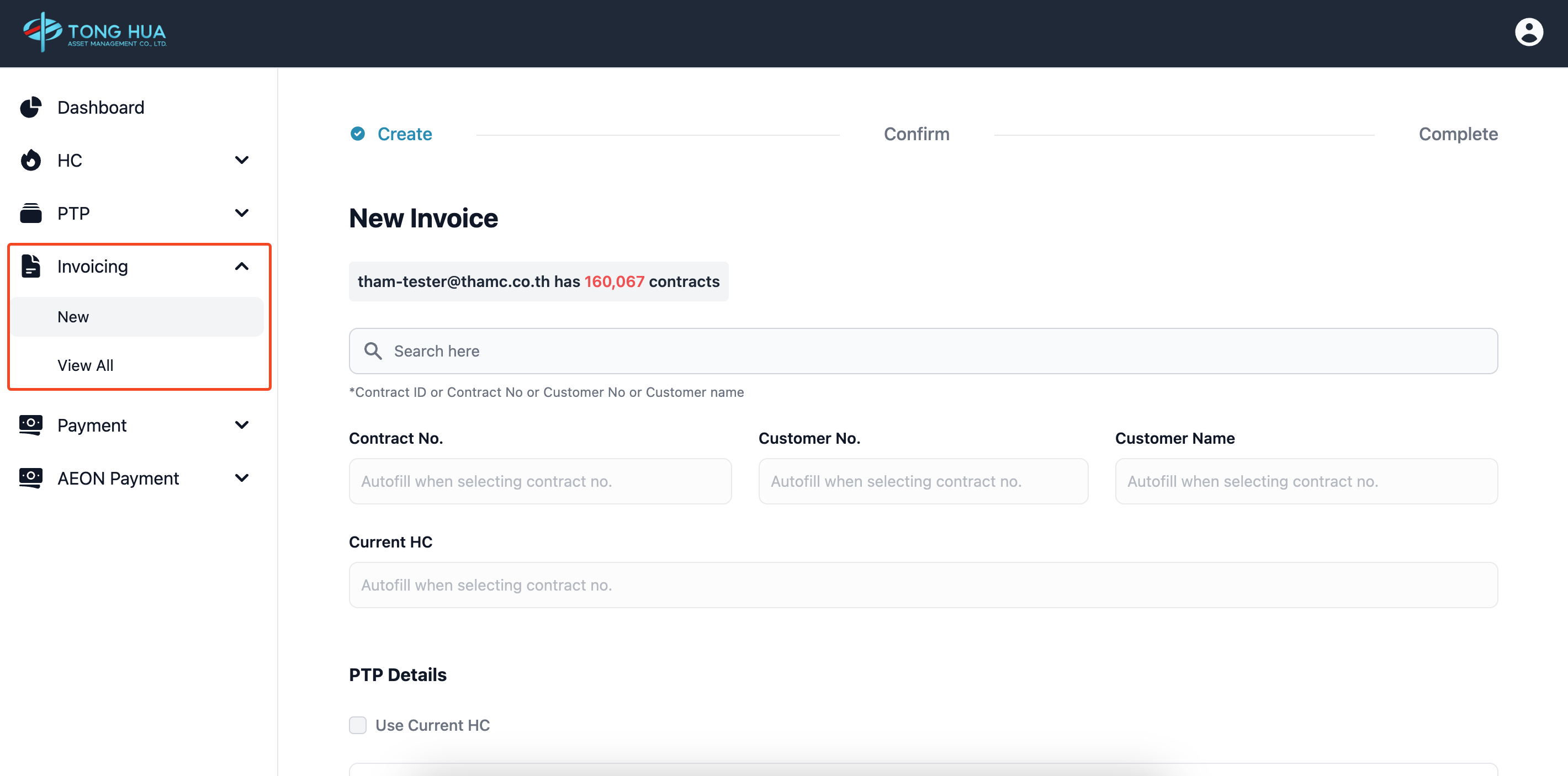Click the Contract No. input field

click(x=539, y=481)
